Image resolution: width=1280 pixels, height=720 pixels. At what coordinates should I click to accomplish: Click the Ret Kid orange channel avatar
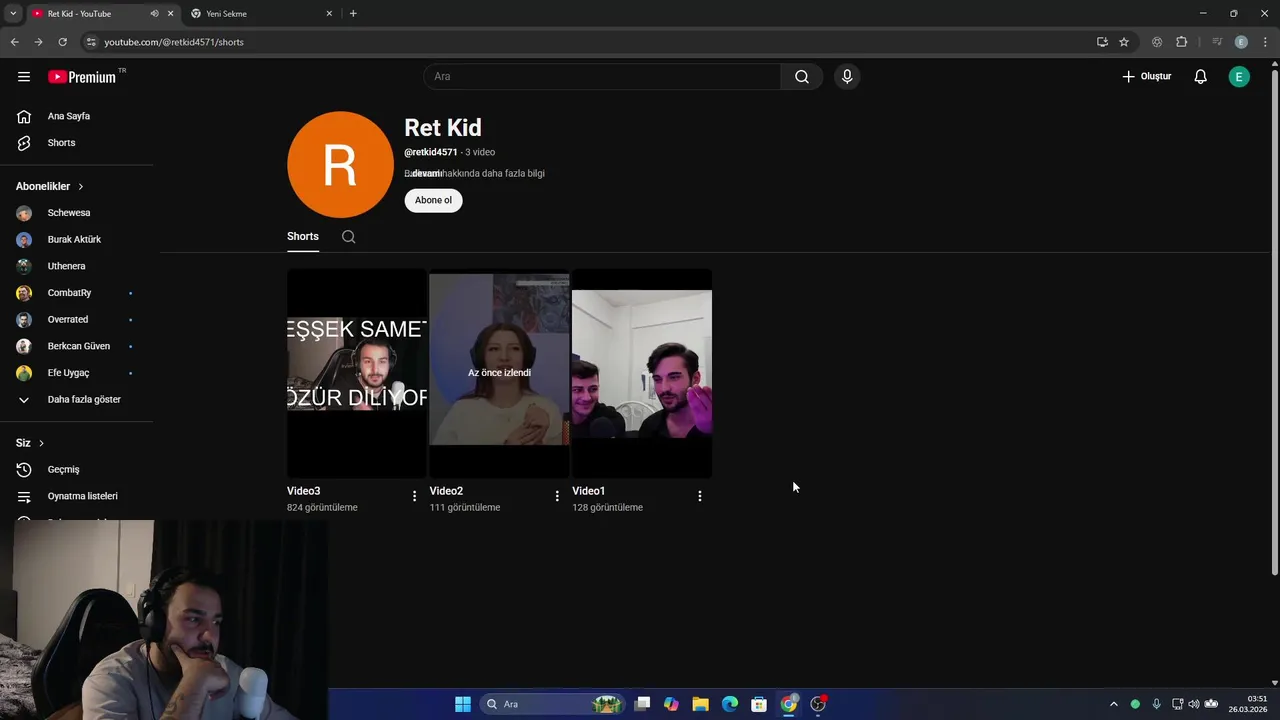340,165
